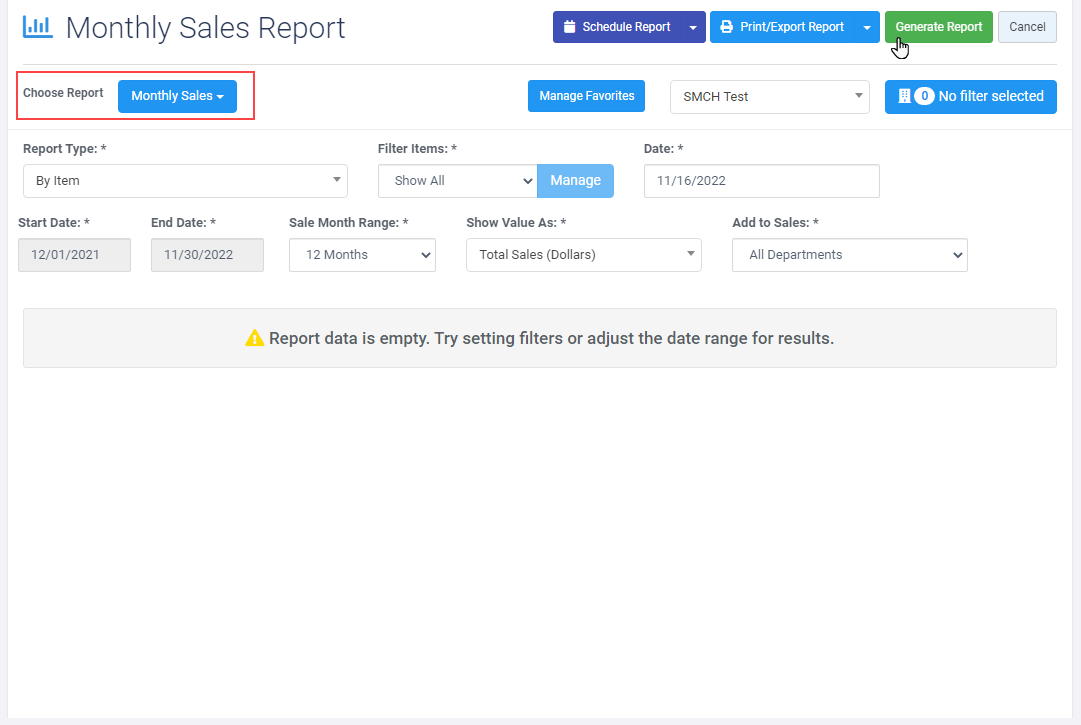Click the yellow warning triangle icon
The height and width of the screenshot is (725, 1081).
point(254,338)
